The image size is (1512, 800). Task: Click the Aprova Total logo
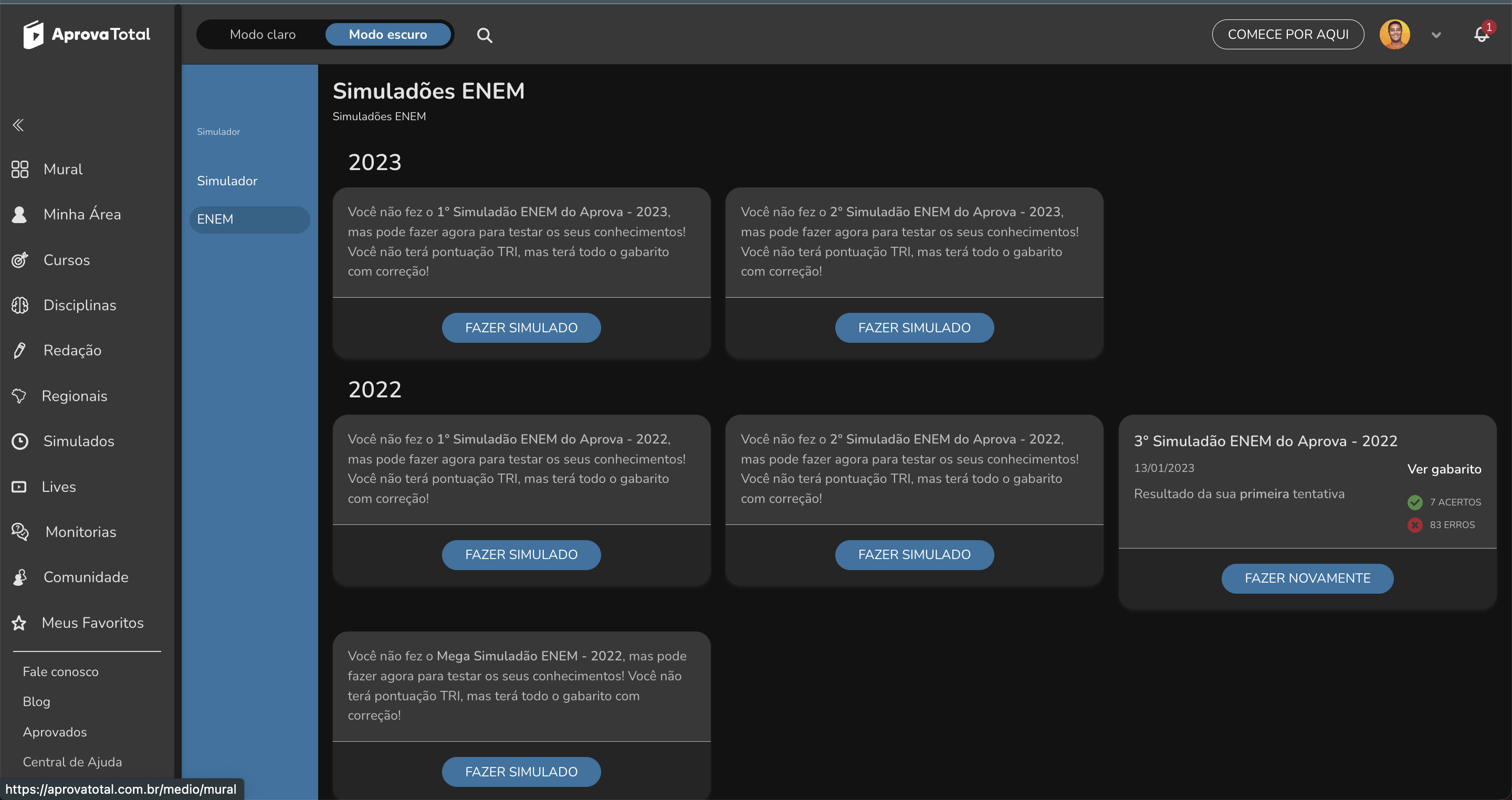[x=87, y=35]
